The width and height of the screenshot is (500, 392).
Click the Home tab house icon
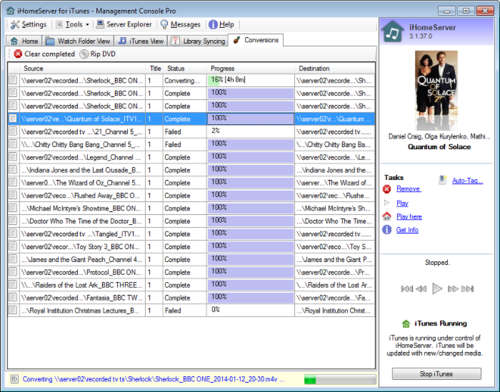[14, 41]
